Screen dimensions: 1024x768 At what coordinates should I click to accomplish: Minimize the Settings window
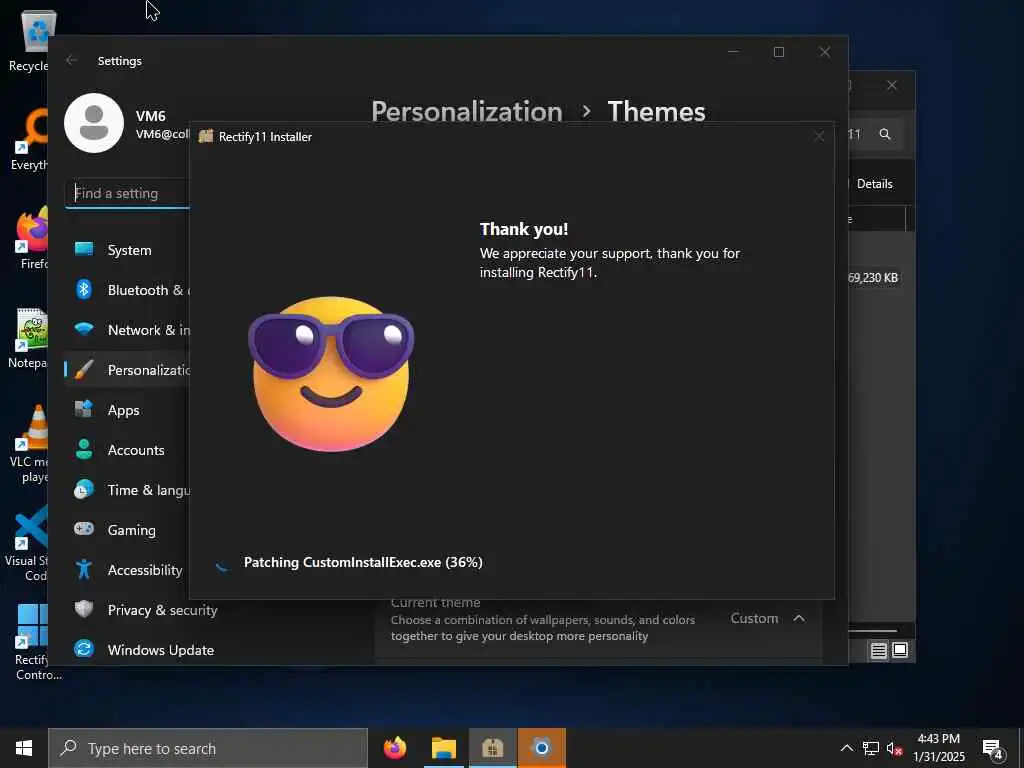coord(733,52)
